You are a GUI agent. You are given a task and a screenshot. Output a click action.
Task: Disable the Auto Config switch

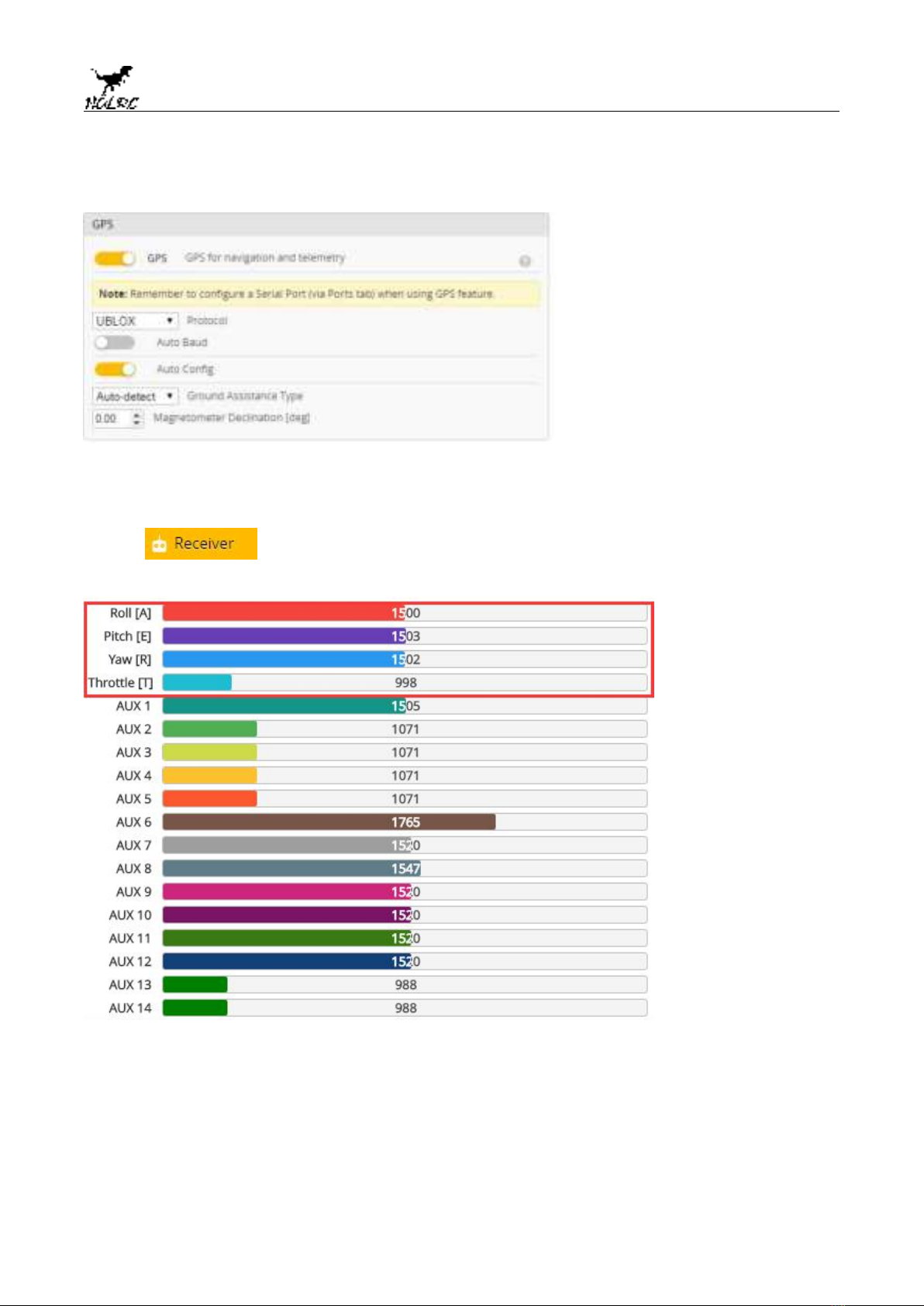pyautogui.click(x=115, y=369)
